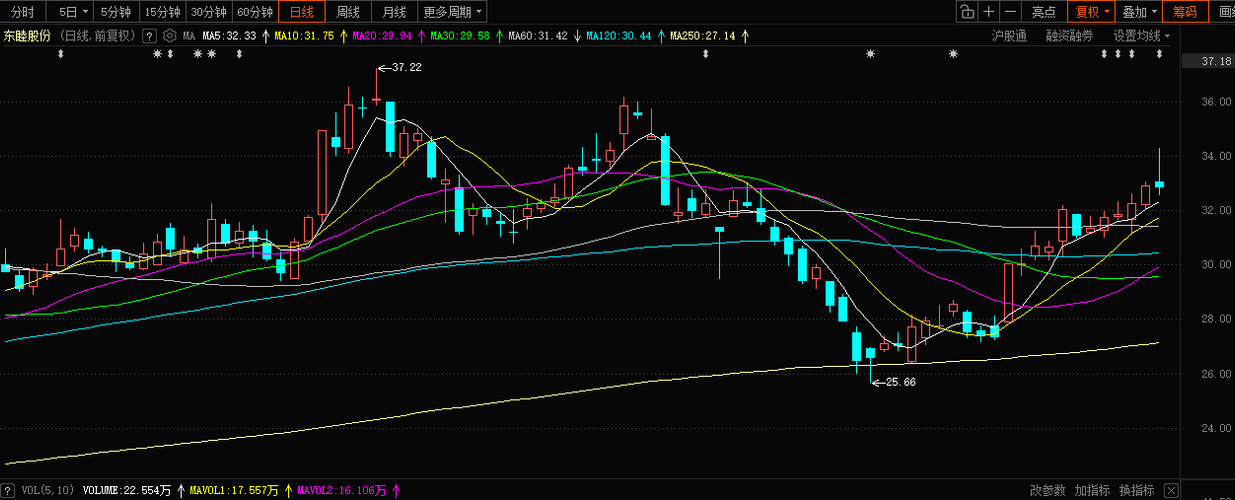Open the MA settings gear icon
The height and width of the screenshot is (500, 1235).
[170, 35]
